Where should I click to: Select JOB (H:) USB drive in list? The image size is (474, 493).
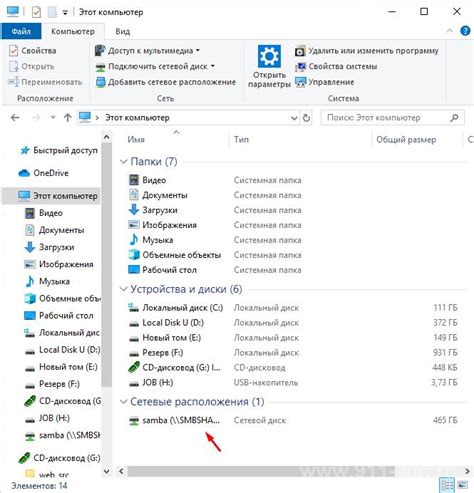151,383
